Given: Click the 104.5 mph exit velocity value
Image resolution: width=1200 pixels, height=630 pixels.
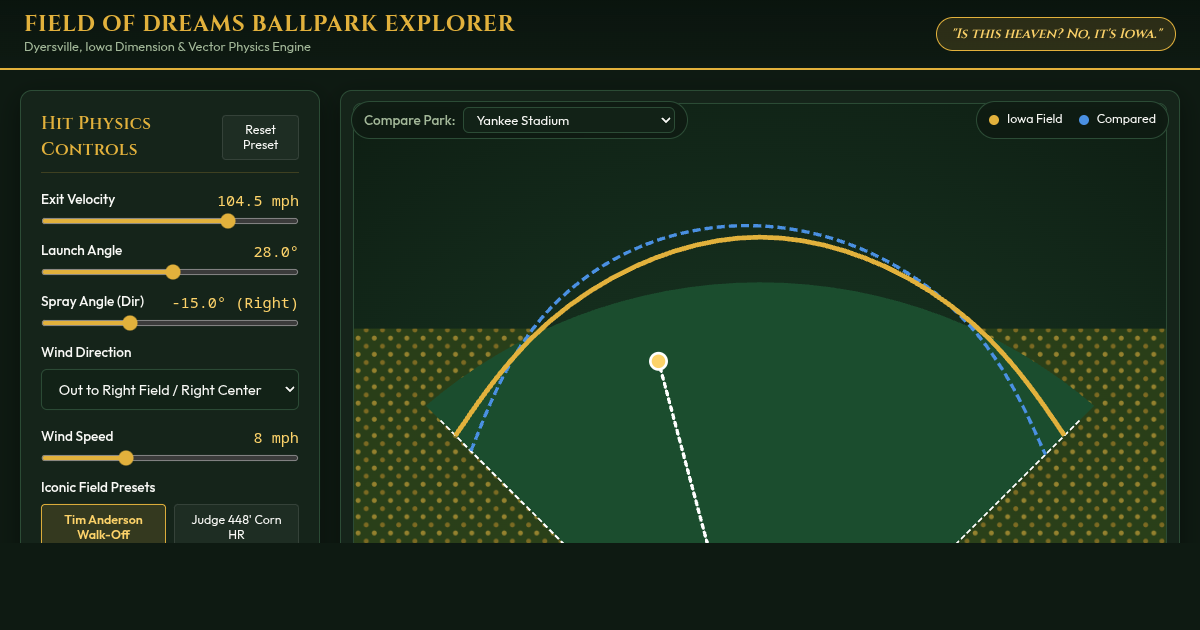Looking at the screenshot, I should 258,201.
